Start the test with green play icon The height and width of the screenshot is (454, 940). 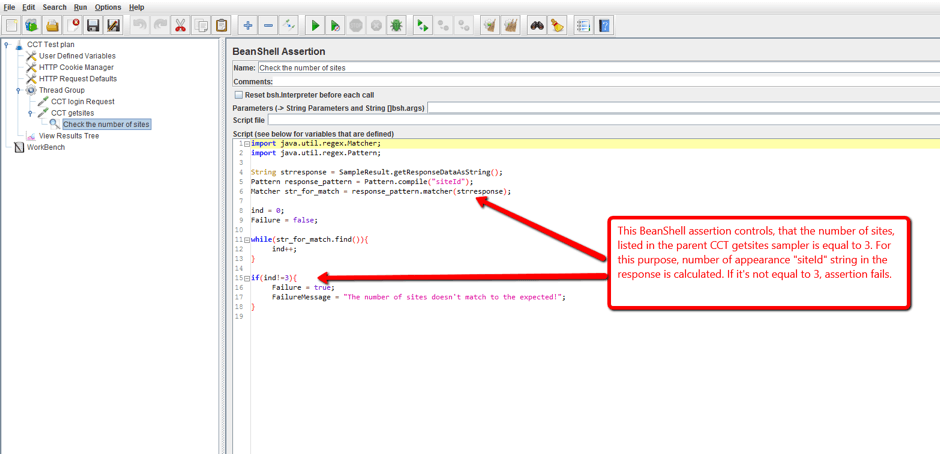point(315,26)
